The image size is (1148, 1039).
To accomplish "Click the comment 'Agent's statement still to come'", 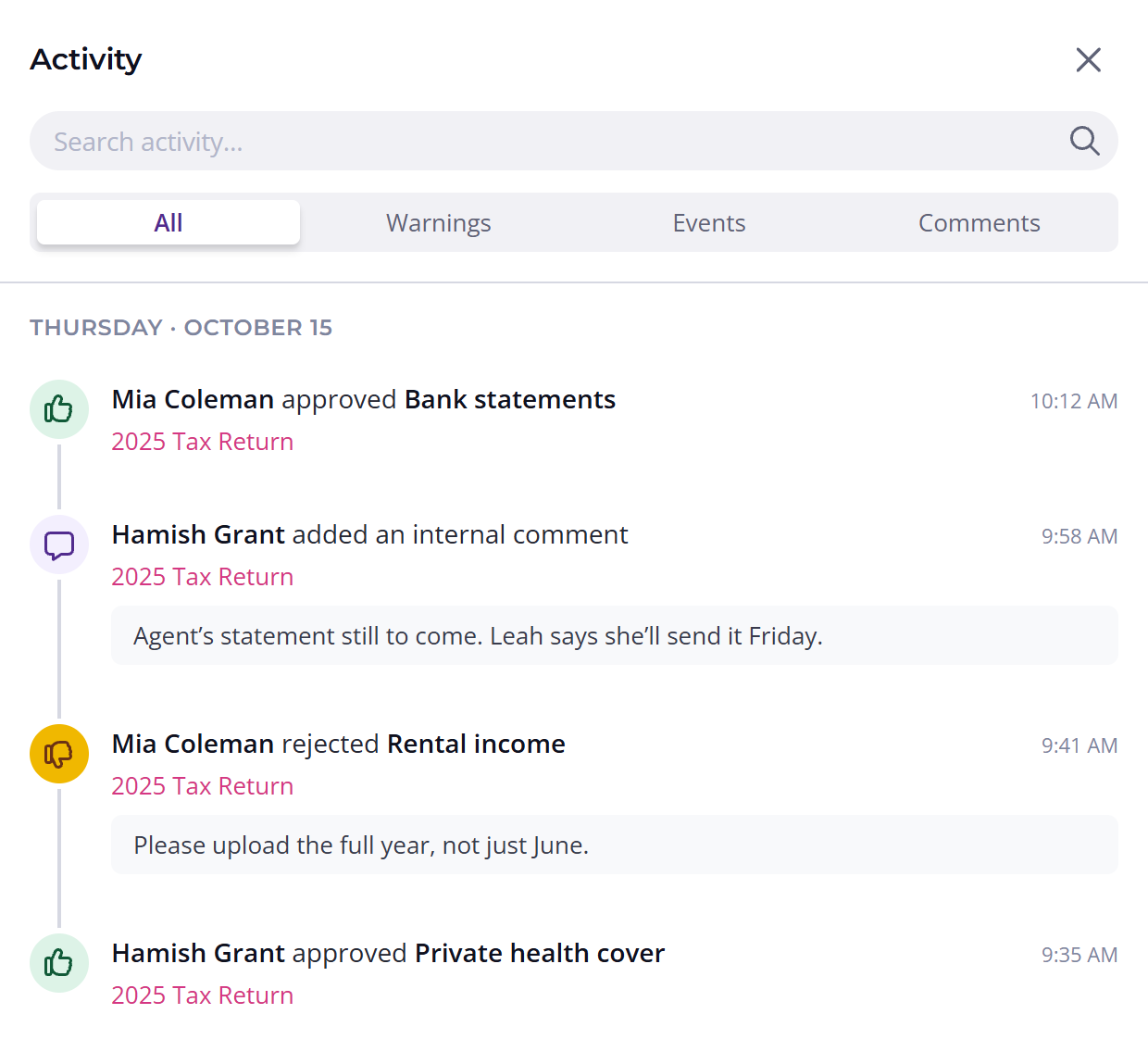I will tap(614, 636).
